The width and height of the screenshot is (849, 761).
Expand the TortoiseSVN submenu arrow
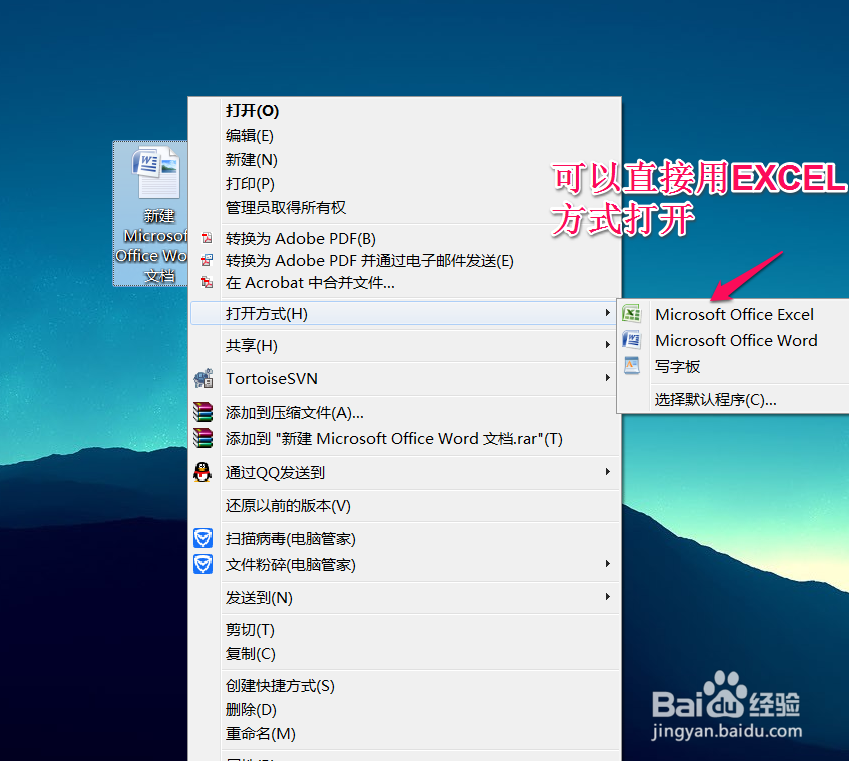608,378
